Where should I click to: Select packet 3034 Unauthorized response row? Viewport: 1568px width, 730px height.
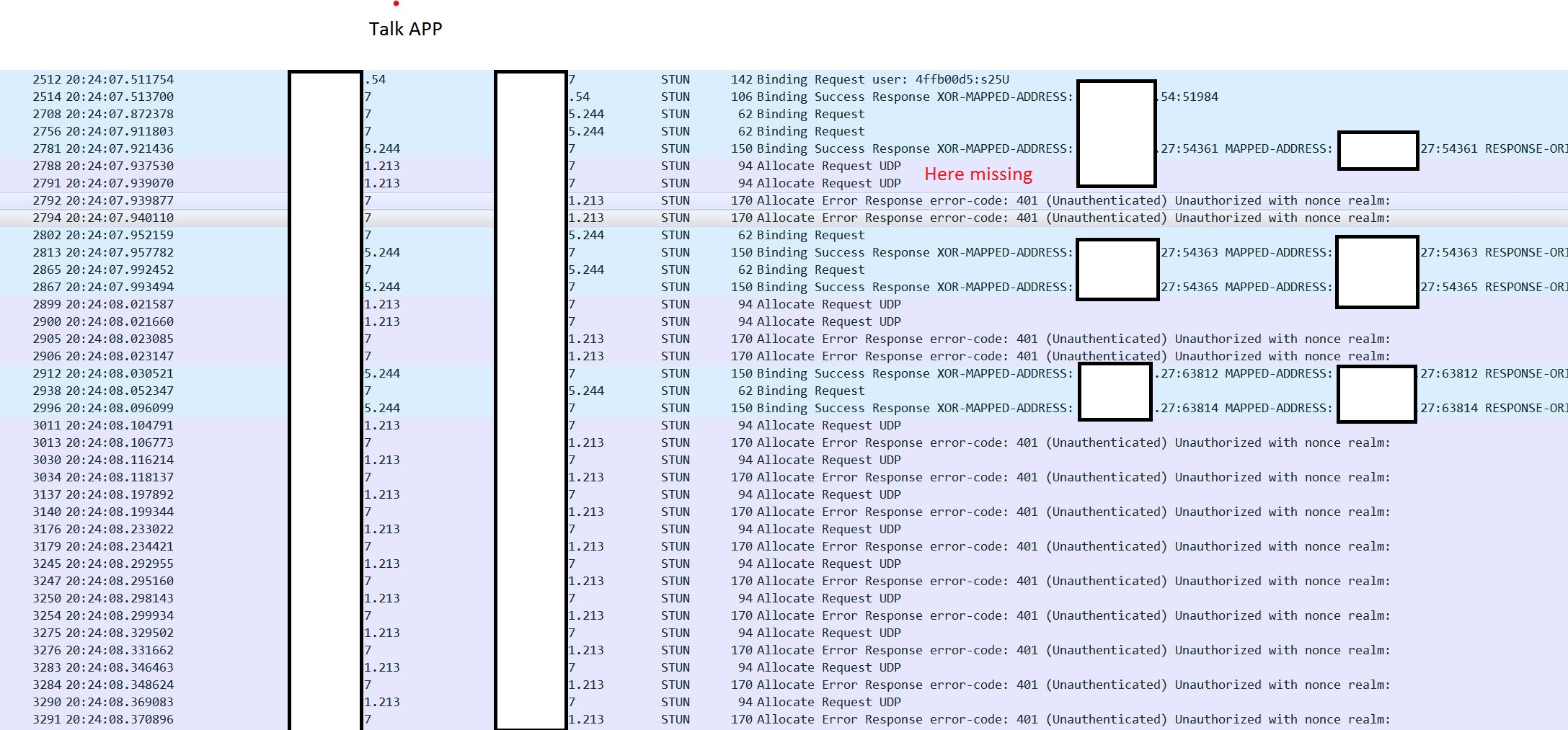(784, 477)
